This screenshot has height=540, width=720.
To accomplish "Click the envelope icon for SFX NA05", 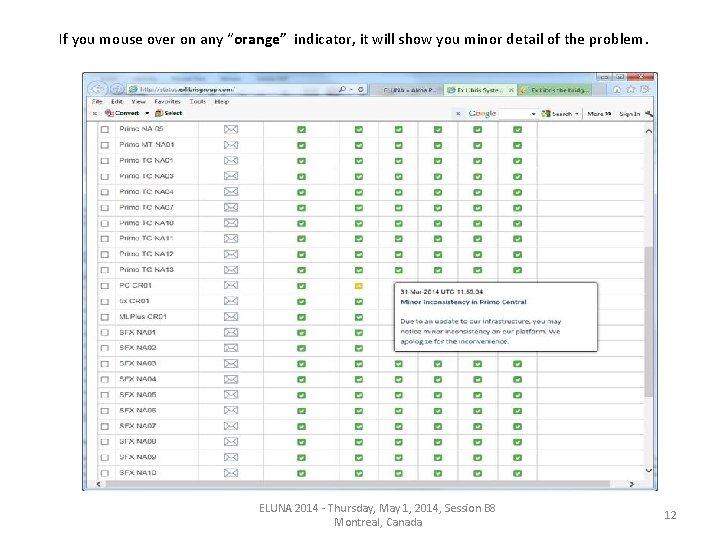I will [x=231, y=394].
